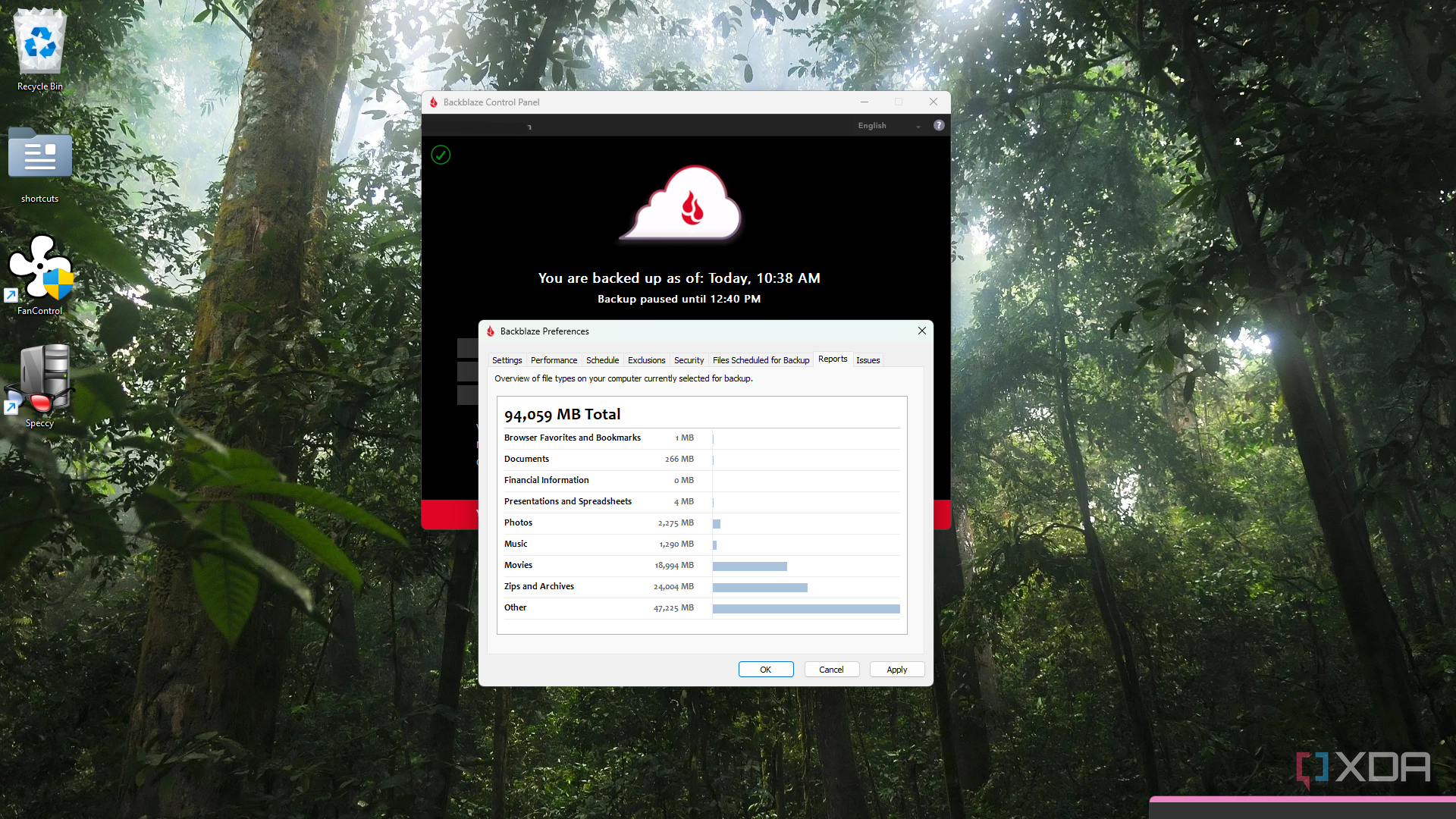Click the Zips and Archives usage bar
Viewport: 1456px width, 819px height.
(760, 588)
